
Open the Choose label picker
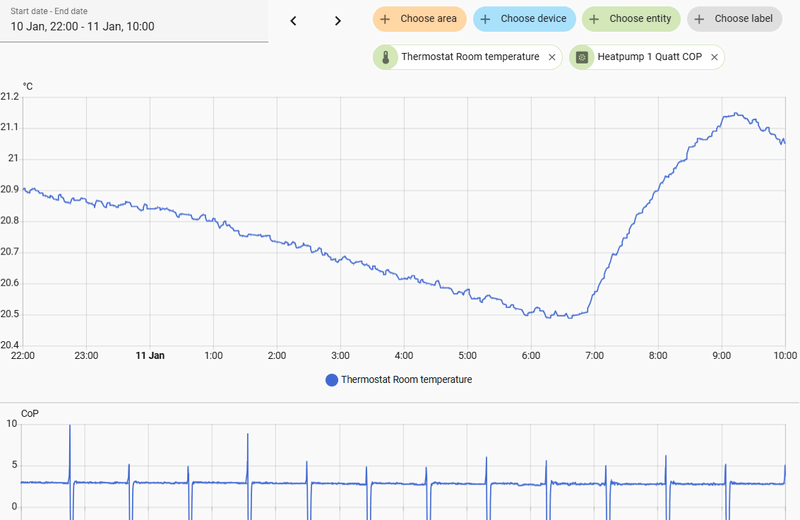[x=734, y=19]
